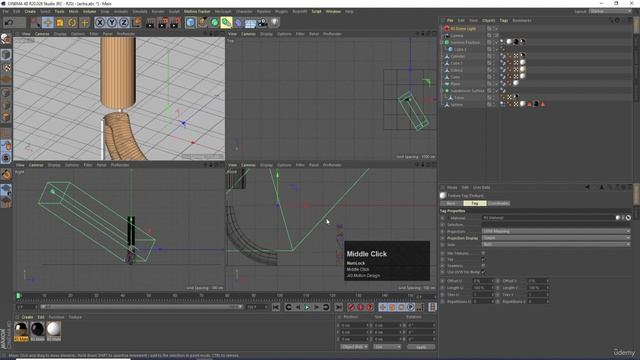Open the Create menu in menu bar
Screen dimensions: 640x360
[30, 11]
